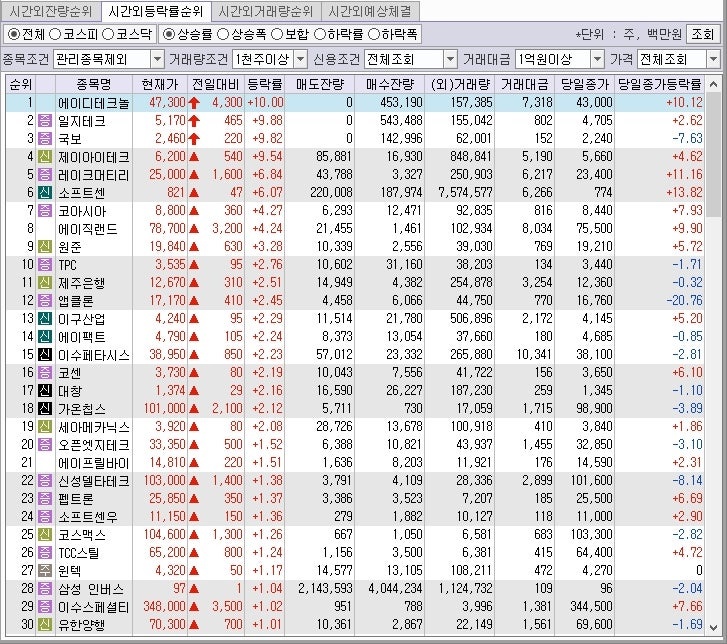Click 이수스페셜티 current price 348,000
This screenshot has height=644, width=727.
click(x=164, y=606)
